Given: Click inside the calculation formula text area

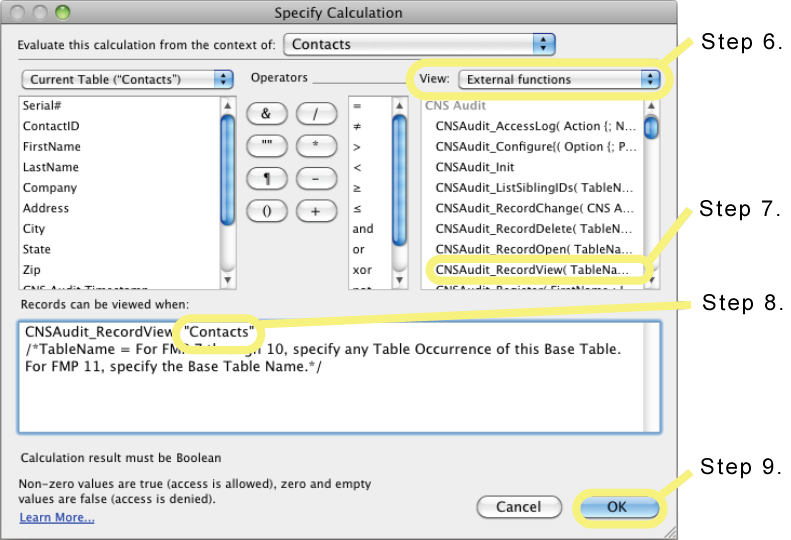Looking at the screenshot, I should [x=339, y=377].
